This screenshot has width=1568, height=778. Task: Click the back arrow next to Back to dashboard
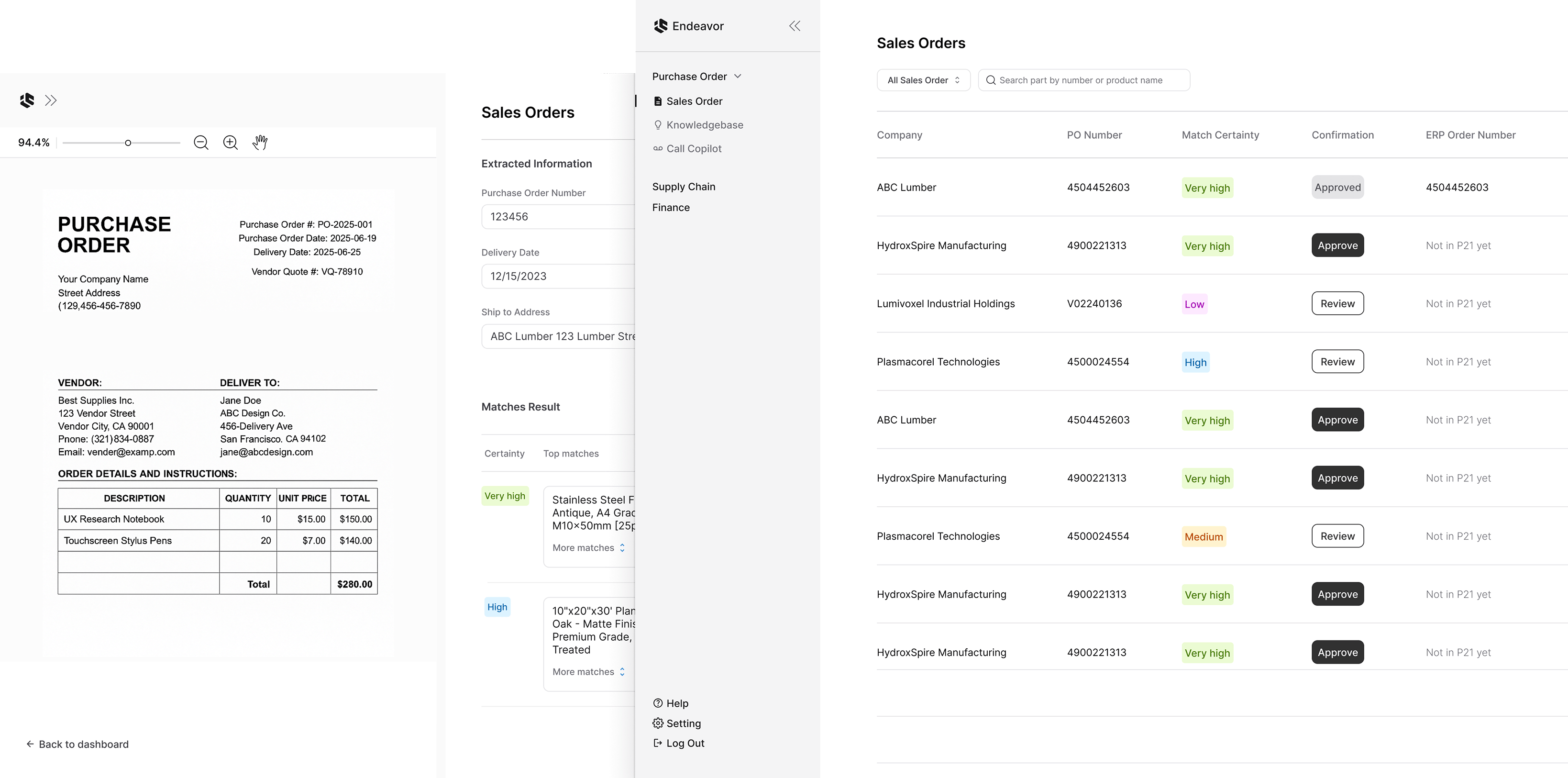tap(30, 744)
